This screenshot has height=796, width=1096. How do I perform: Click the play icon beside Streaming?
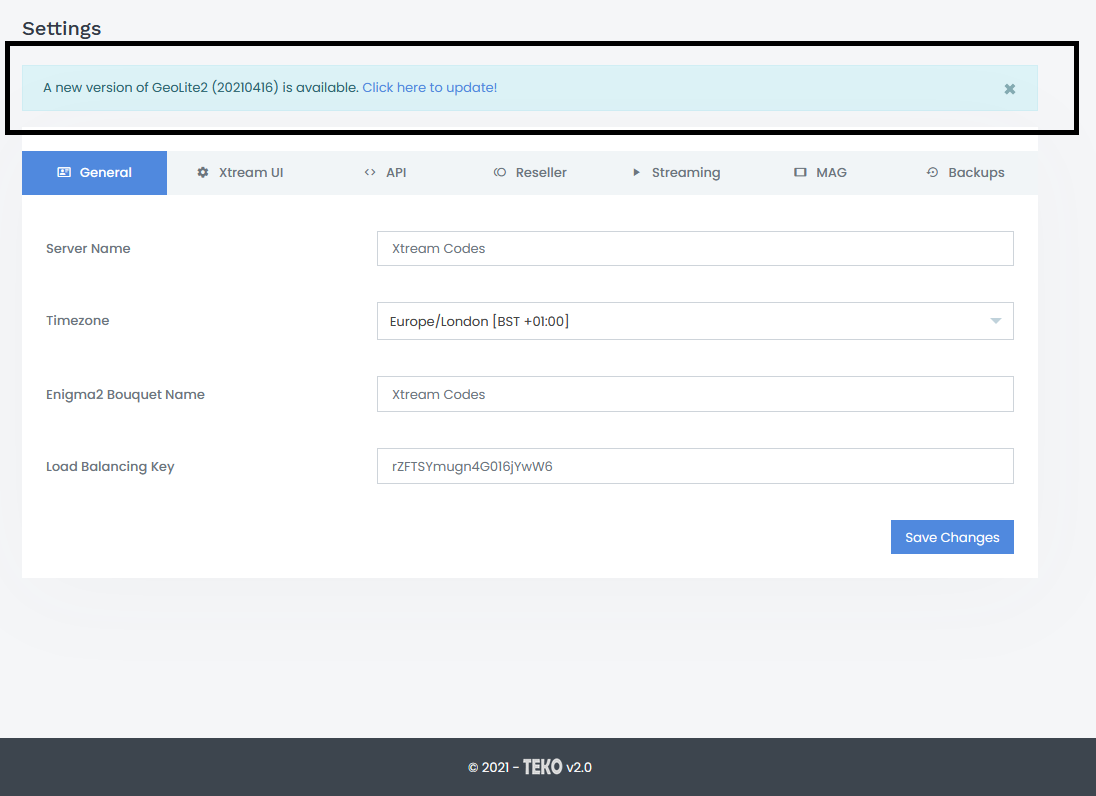tap(636, 173)
